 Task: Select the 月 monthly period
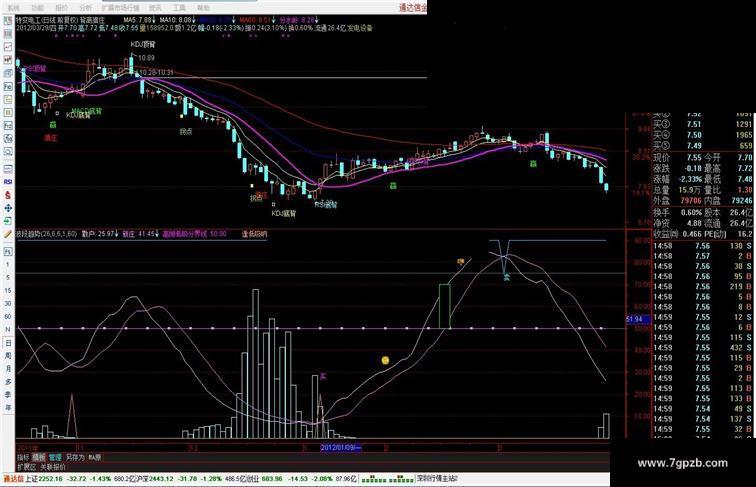pyautogui.click(x=8, y=369)
